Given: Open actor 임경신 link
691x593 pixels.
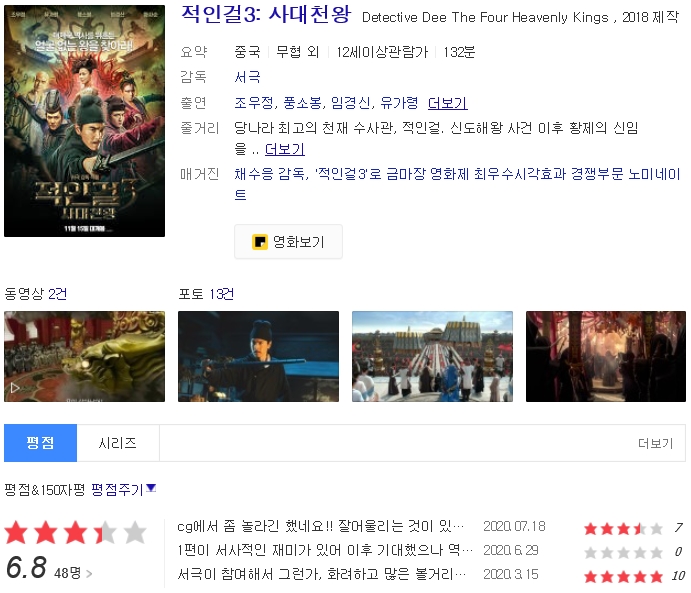Looking at the screenshot, I should [350, 103].
